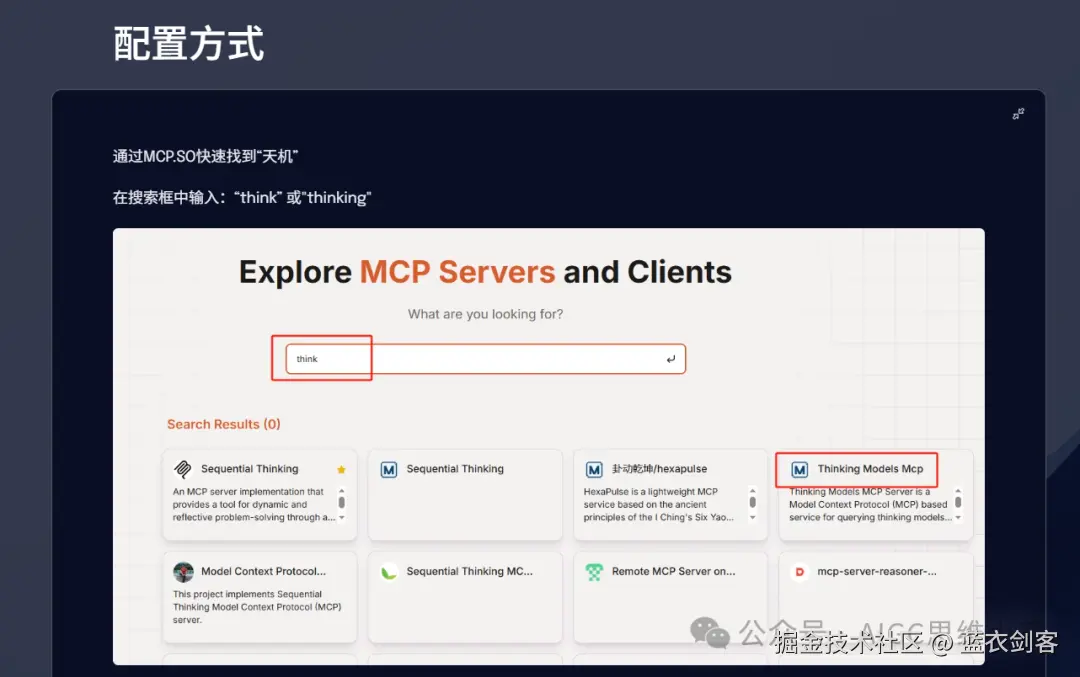Click the scroll up arrow on the Thinking Models Mcp card

[958, 491]
